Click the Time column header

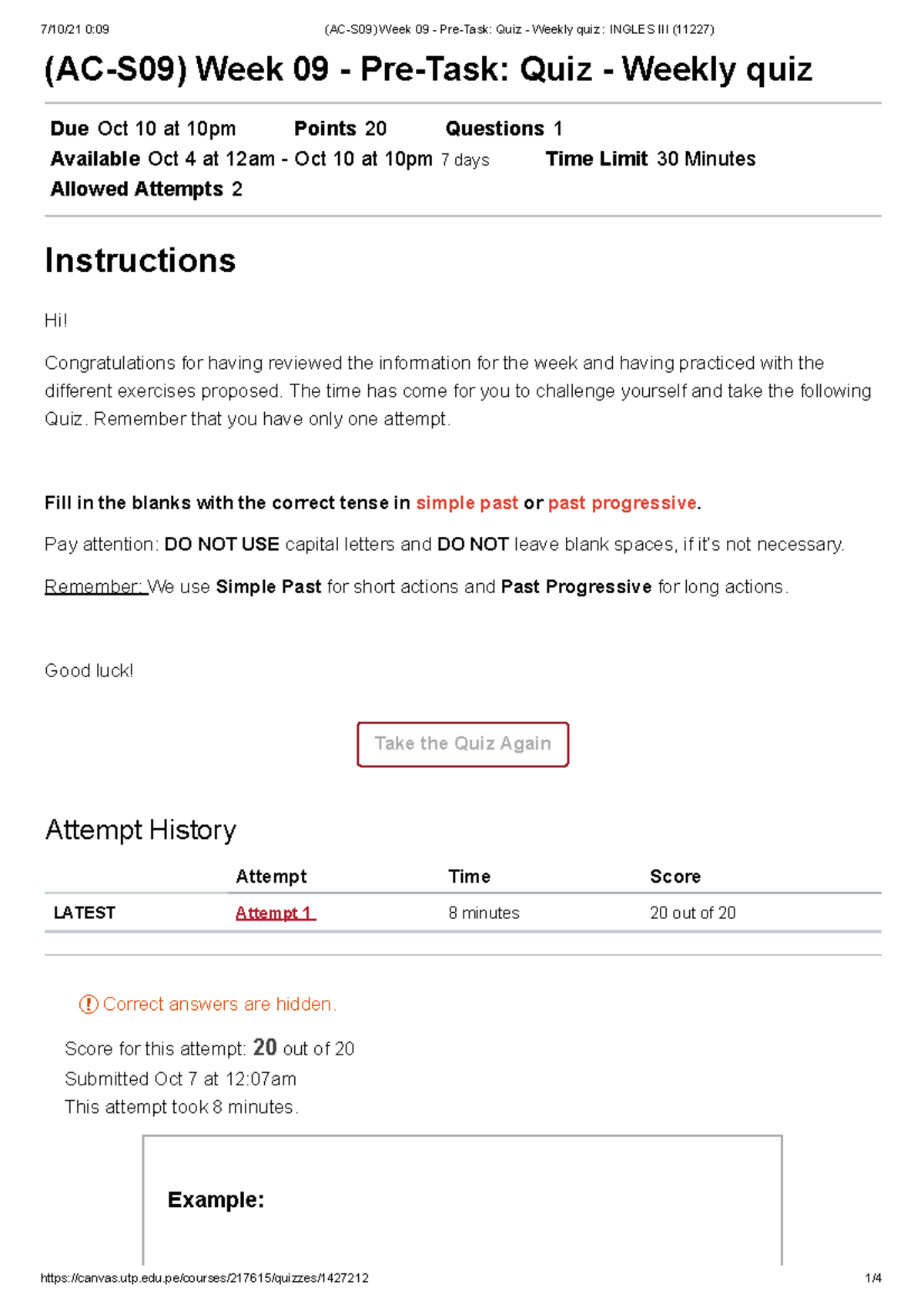(x=469, y=877)
